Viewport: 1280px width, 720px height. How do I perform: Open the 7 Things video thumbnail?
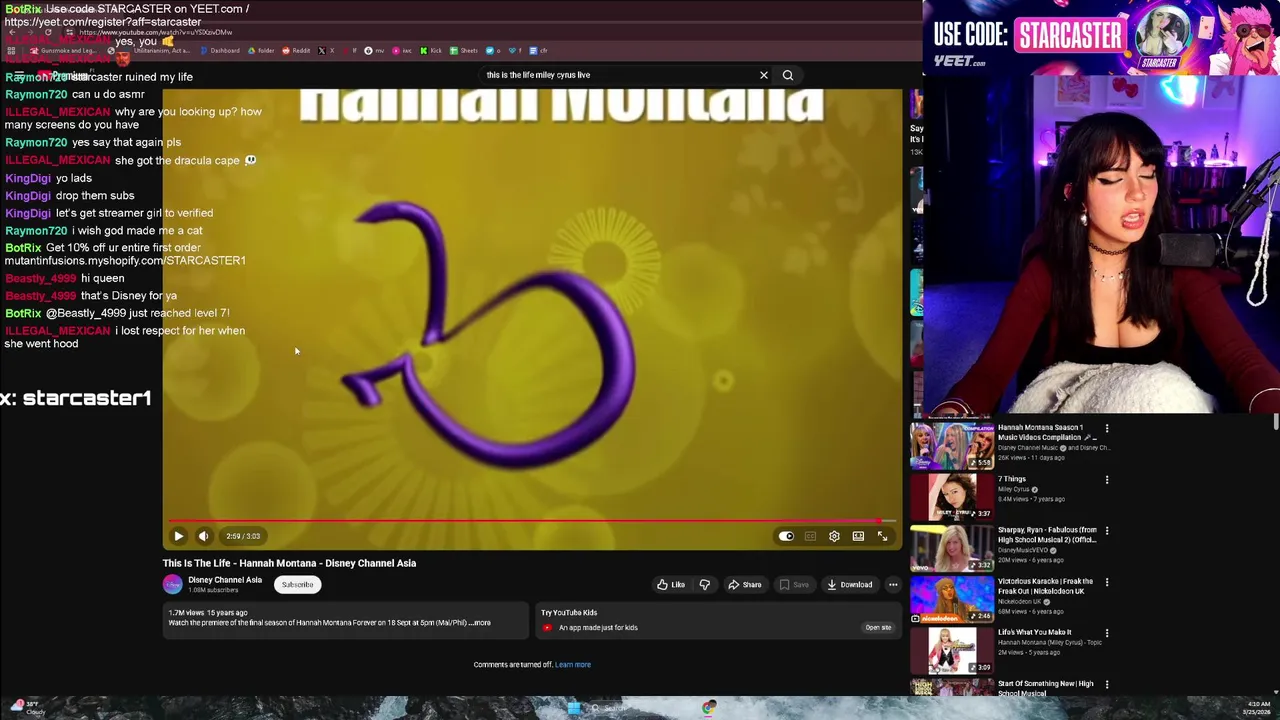tap(952, 497)
